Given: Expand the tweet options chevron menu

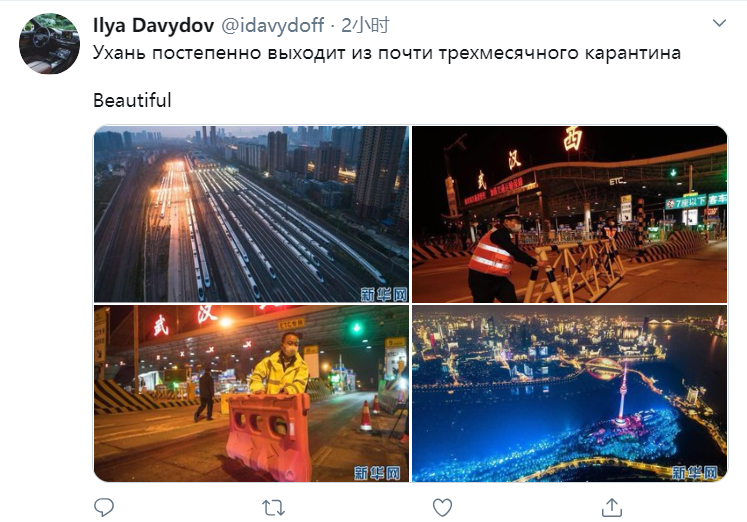Looking at the screenshot, I should coord(719,23).
